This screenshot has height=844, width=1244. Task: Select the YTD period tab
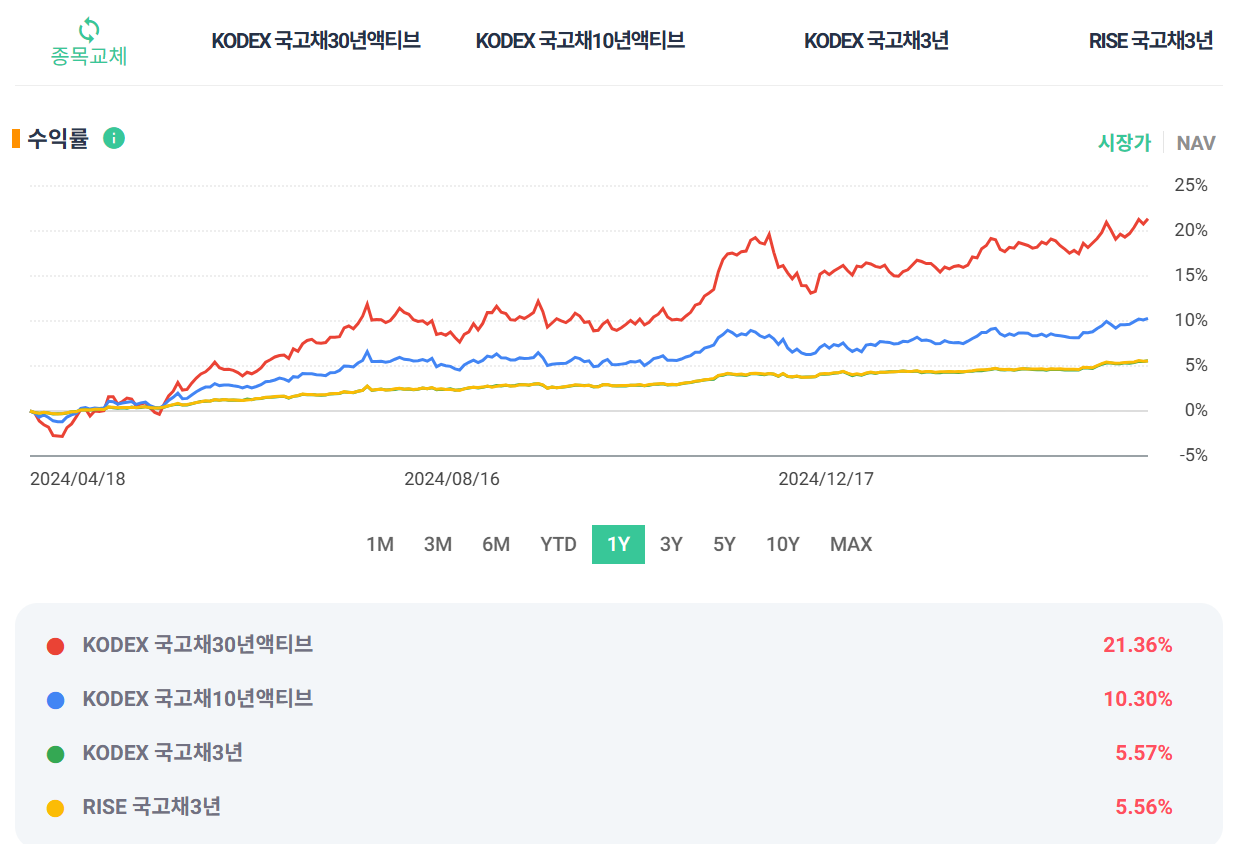point(558,544)
